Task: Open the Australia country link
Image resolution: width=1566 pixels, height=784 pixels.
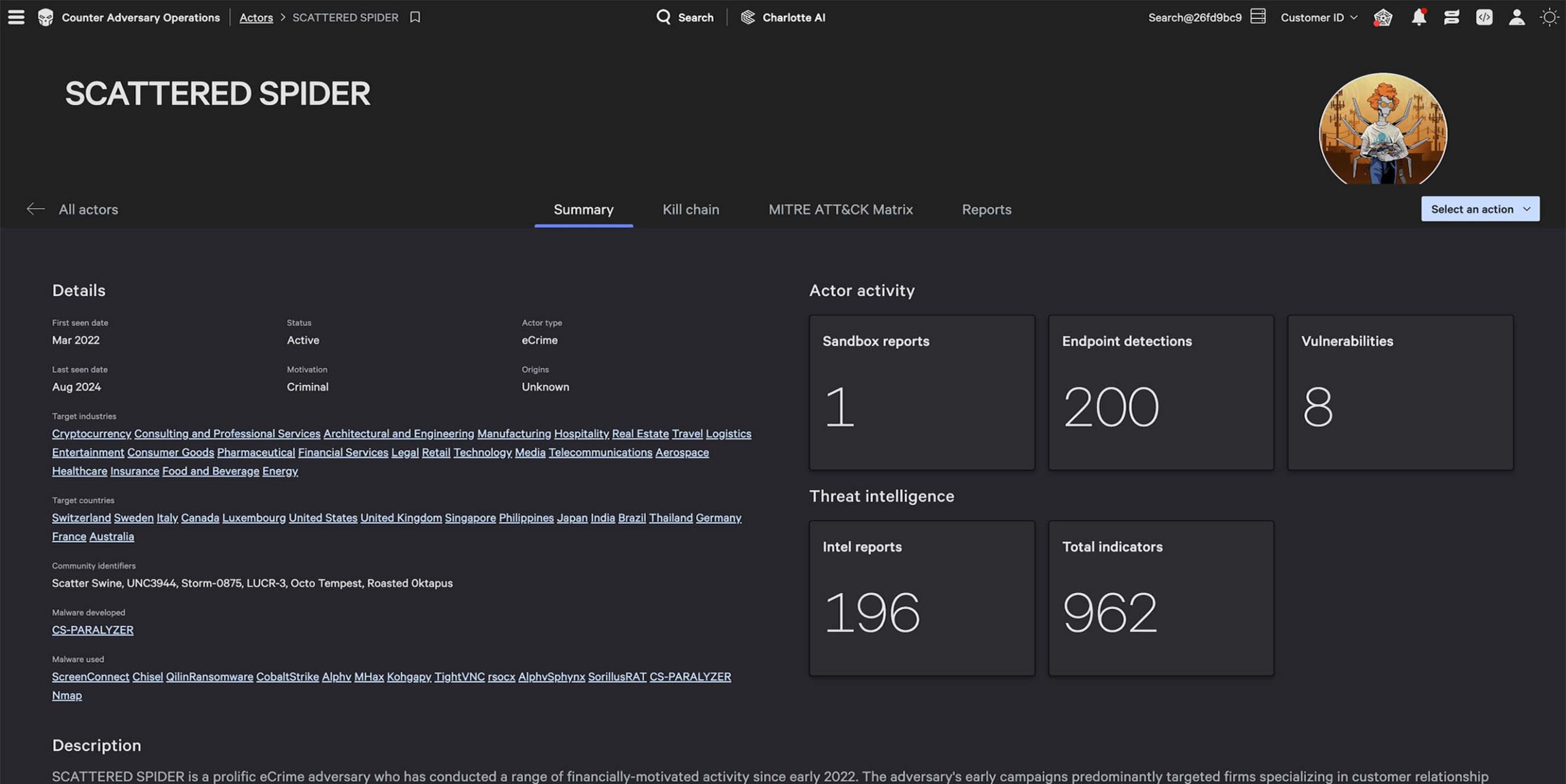Action: (111, 536)
